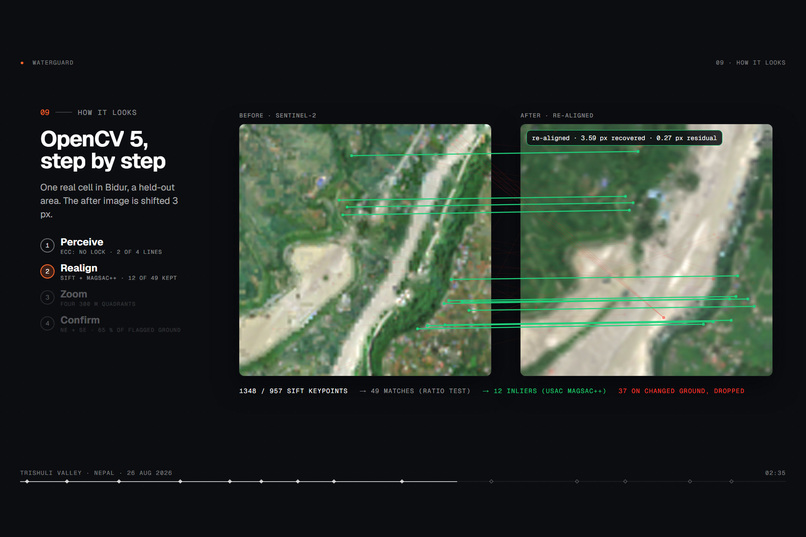Click 'SIFT + MAGSAC++ · 12 OF 49 KEPT'
This screenshot has height=537, width=806.
pos(119,278)
